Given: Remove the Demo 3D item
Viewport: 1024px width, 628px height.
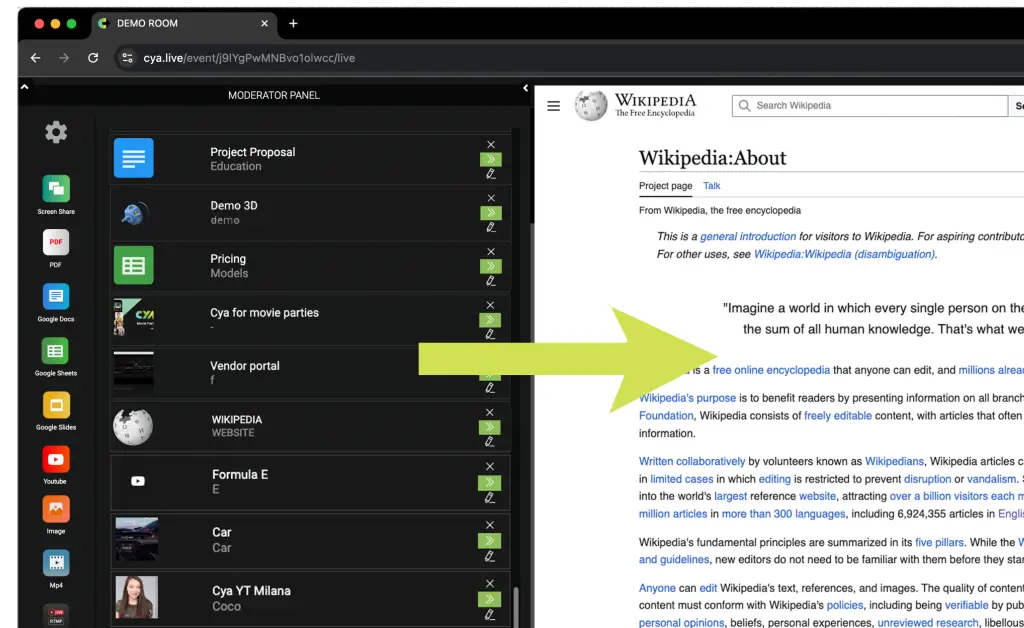Looking at the screenshot, I should point(490,198).
